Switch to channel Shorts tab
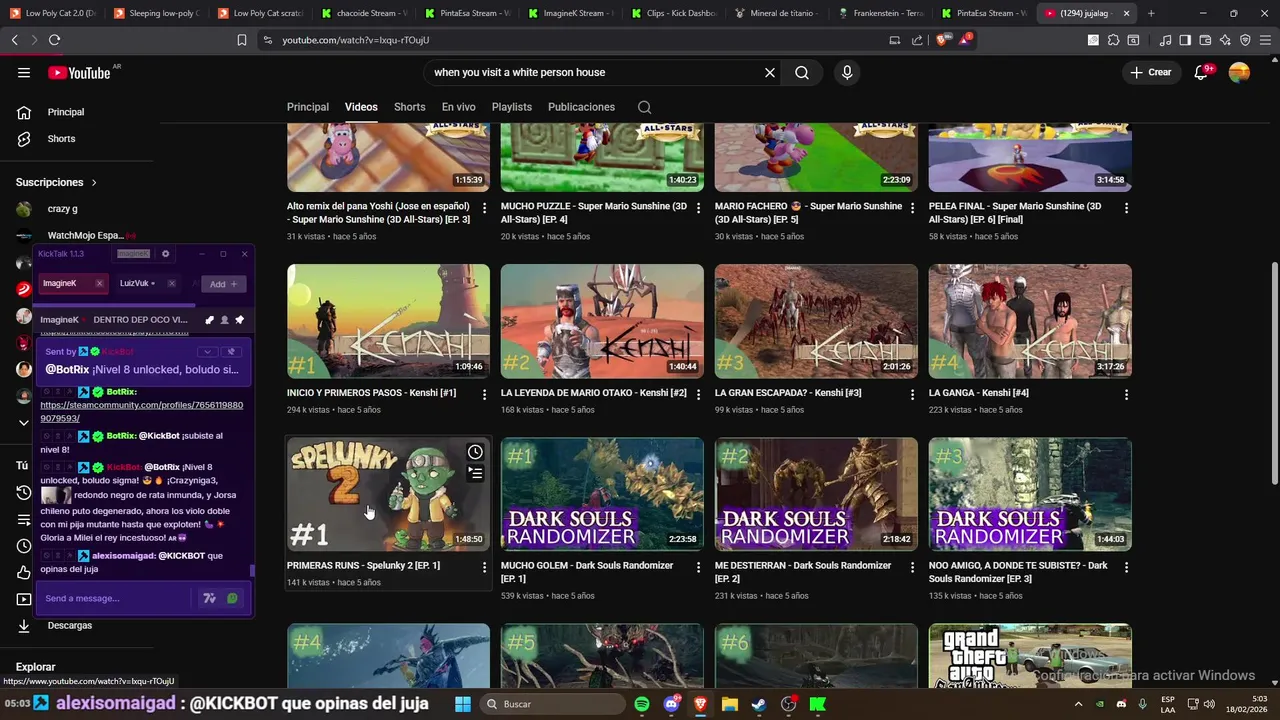This screenshot has width=1280, height=720. click(x=410, y=107)
